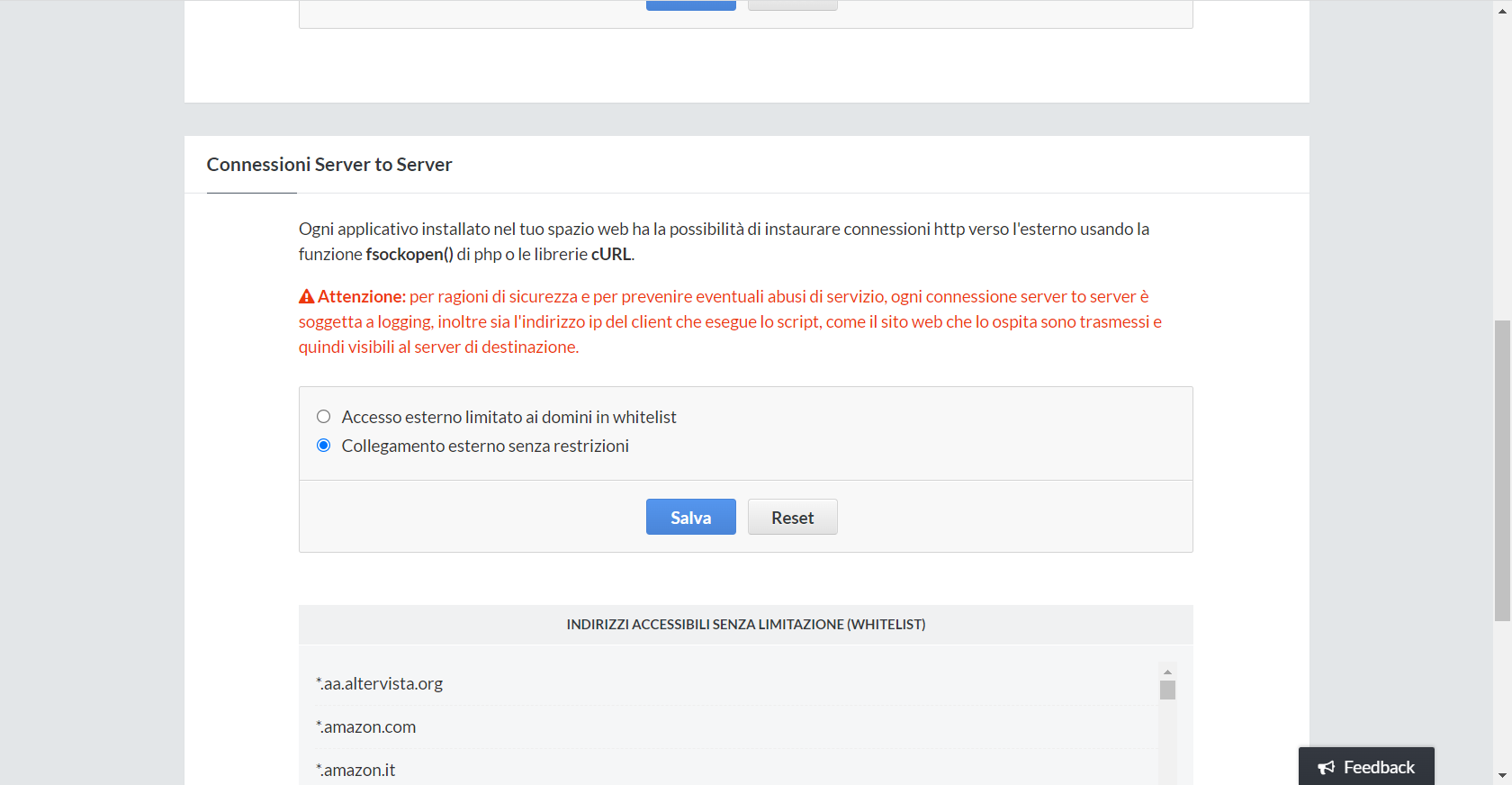This screenshot has width=1512, height=785.
Task: Click the partially visible gray button at top
Action: [792, 5]
